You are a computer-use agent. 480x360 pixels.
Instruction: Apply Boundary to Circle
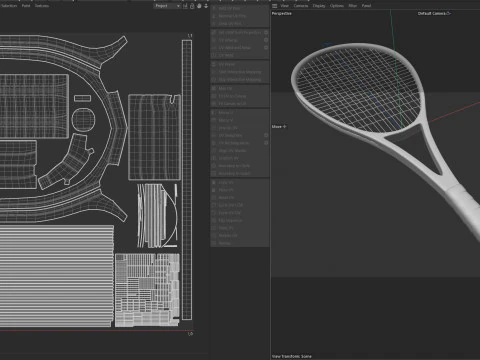[x=240, y=166]
